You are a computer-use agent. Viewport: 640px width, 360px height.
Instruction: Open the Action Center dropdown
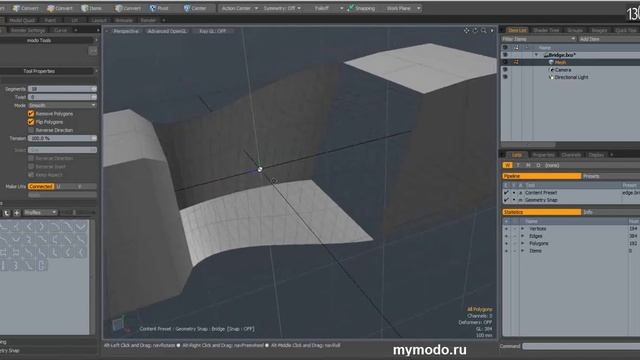(240, 8)
